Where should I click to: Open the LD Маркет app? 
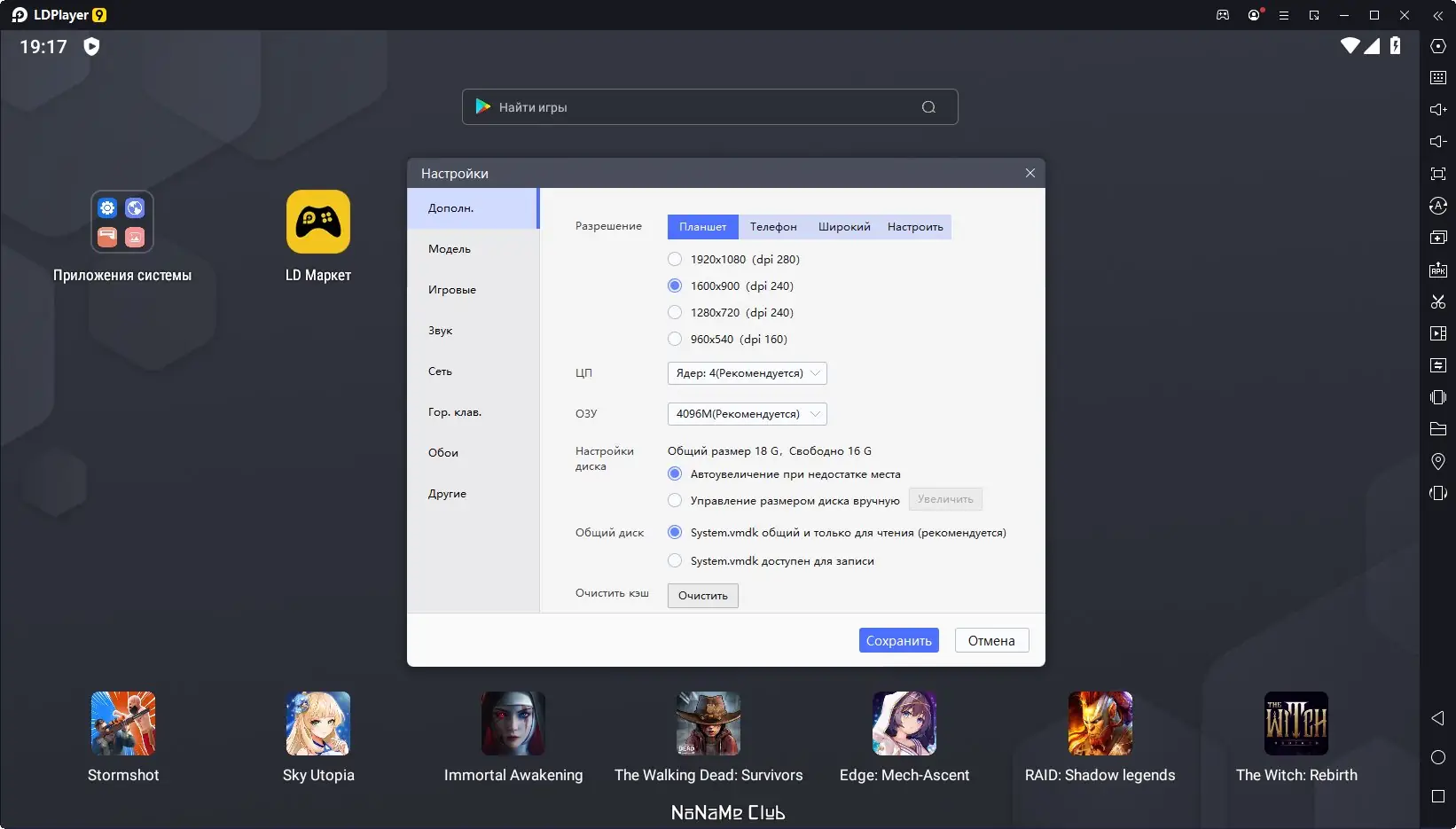coord(318,237)
